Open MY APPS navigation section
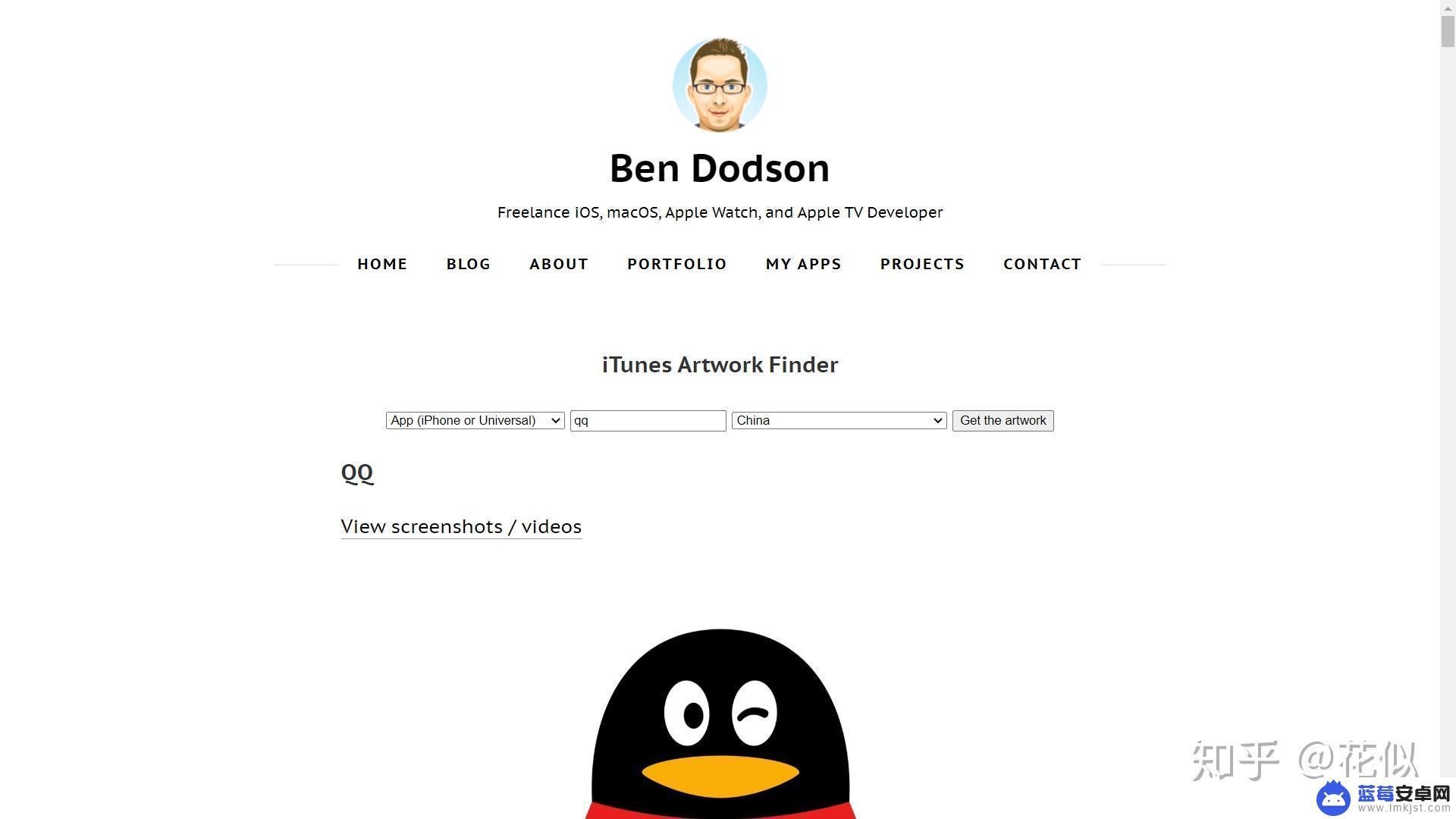Viewport: 1456px width, 819px height. (803, 263)
